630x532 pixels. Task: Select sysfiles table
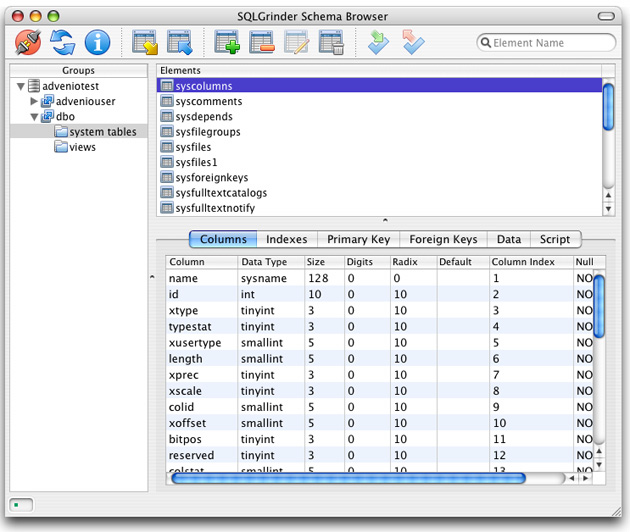click(379, 147)
